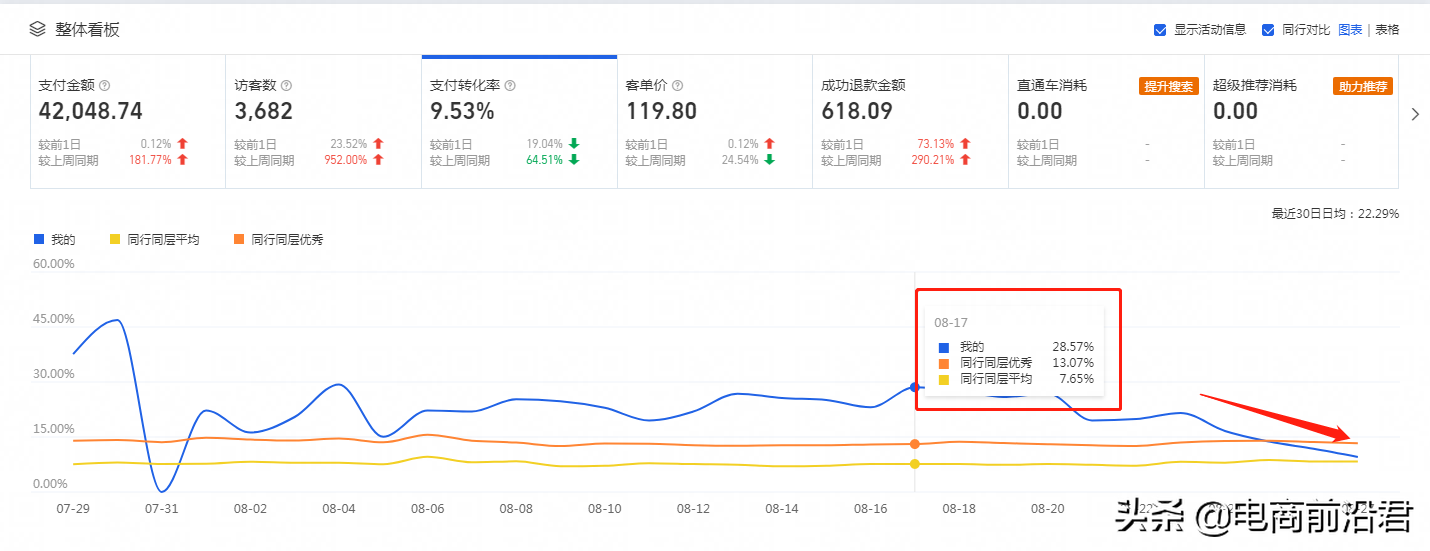Switch to 表格 view
Image resolution: width=1430 pixels, height=551 pixels.
1387,30
